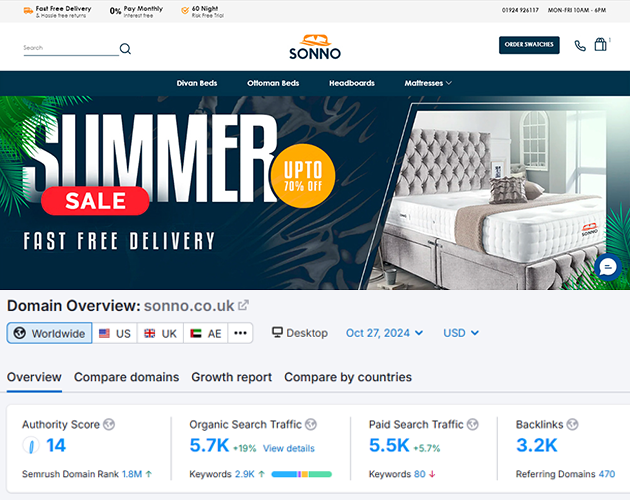This screenshot has width=630, height=500.
Task: Switch database to US
Action: click(x=115, y=333)
